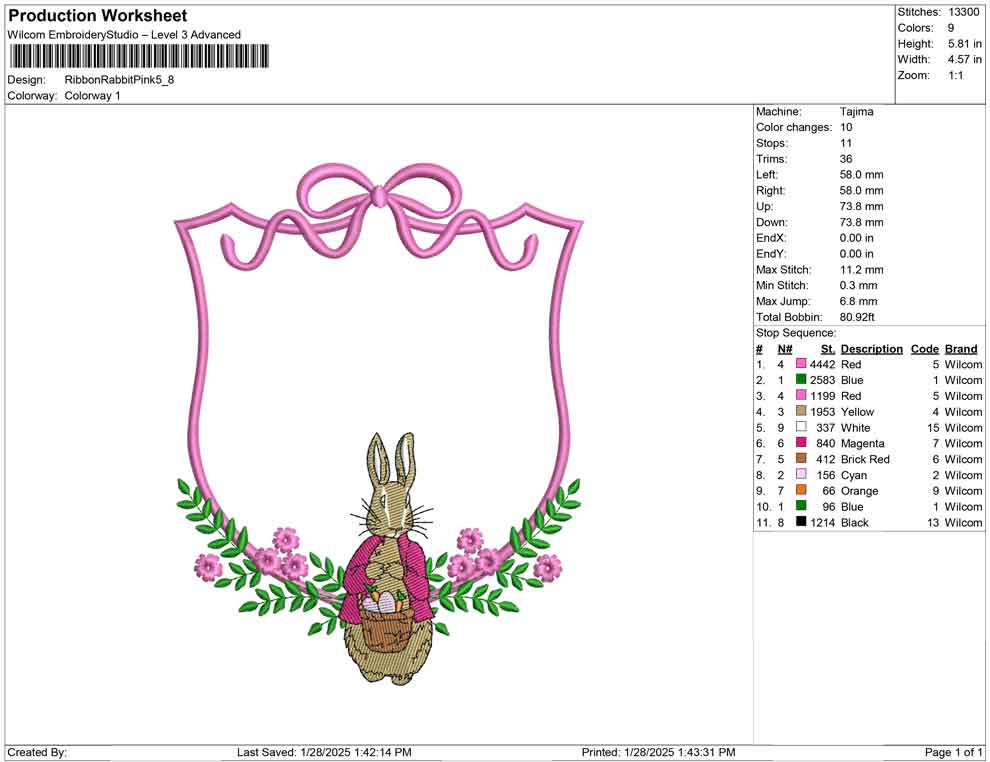Select the tan swatch in the Yellow row
The height and width of the screenshot is (762, 990).
coord(801,411)
